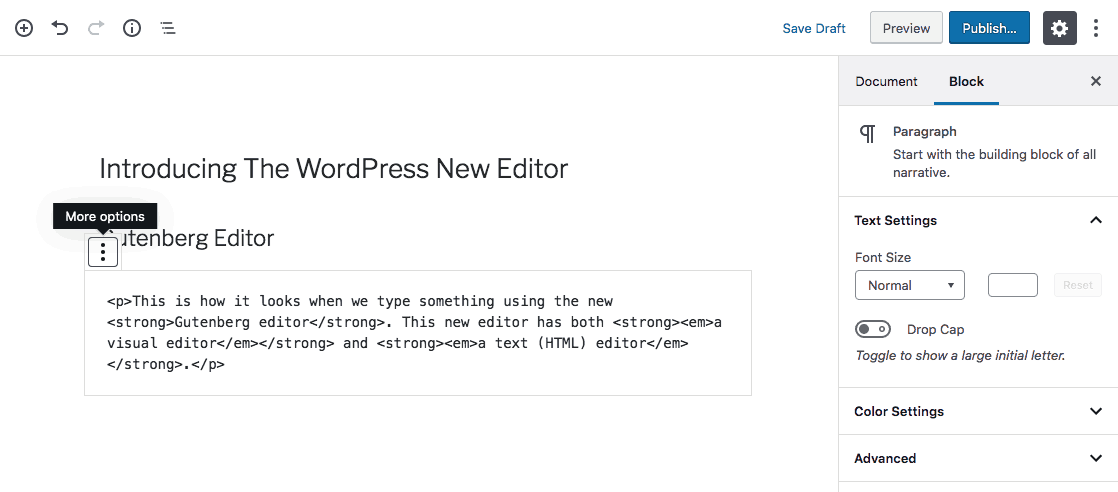The image size is (1118, 492).
Task: Open content structure info icon
Action: (132, 28)
